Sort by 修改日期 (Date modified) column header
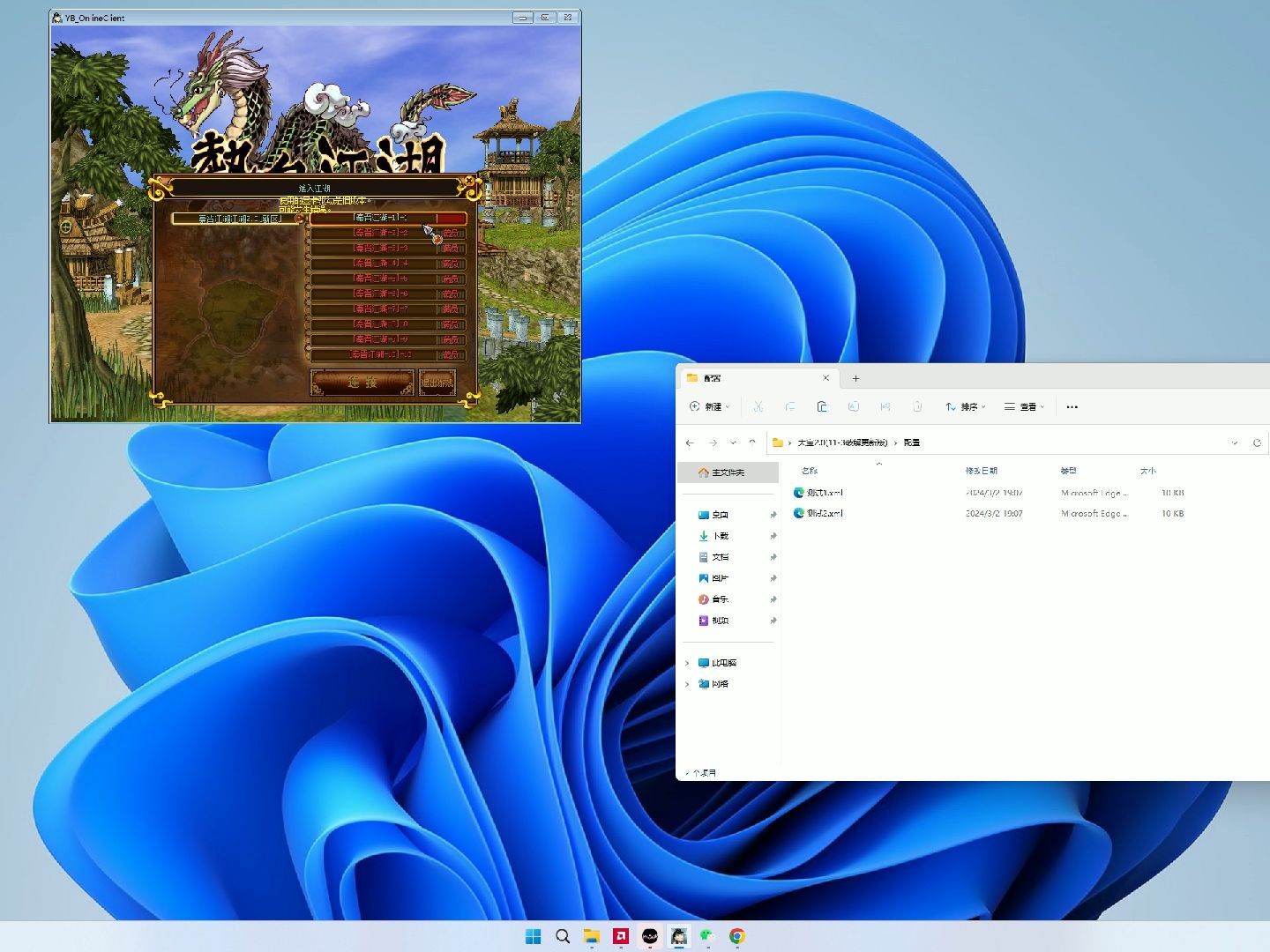 point(982,471)
